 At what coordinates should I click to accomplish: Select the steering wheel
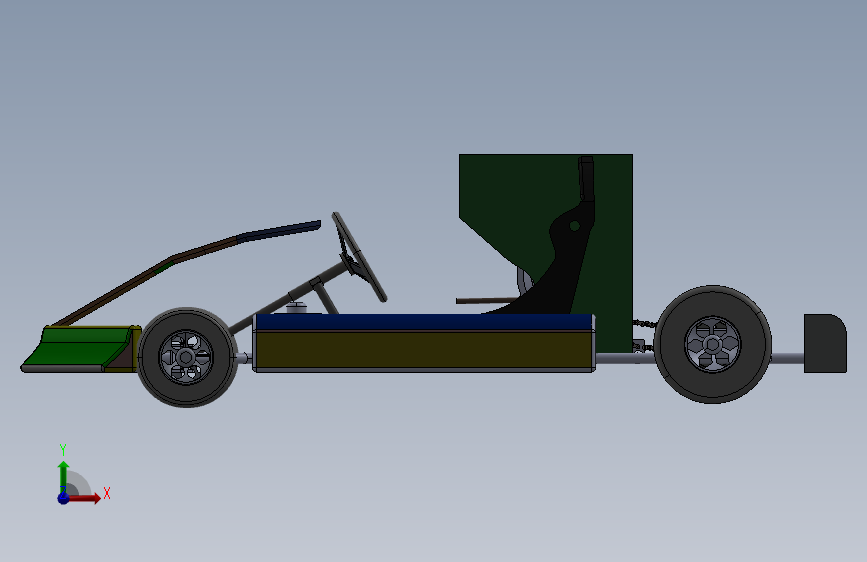tap(359, 257)
